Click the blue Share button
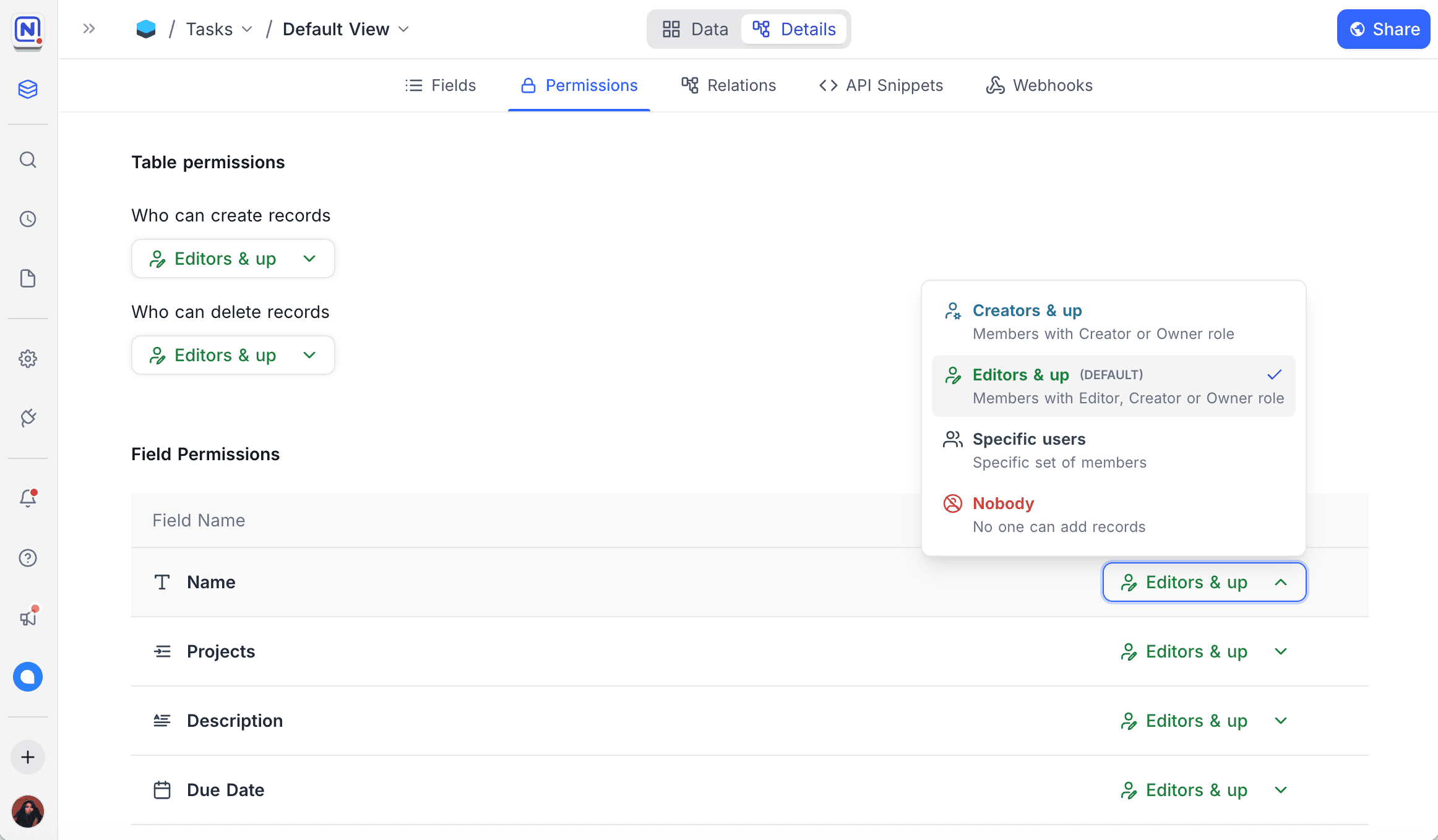 (x=1383, y=29)
